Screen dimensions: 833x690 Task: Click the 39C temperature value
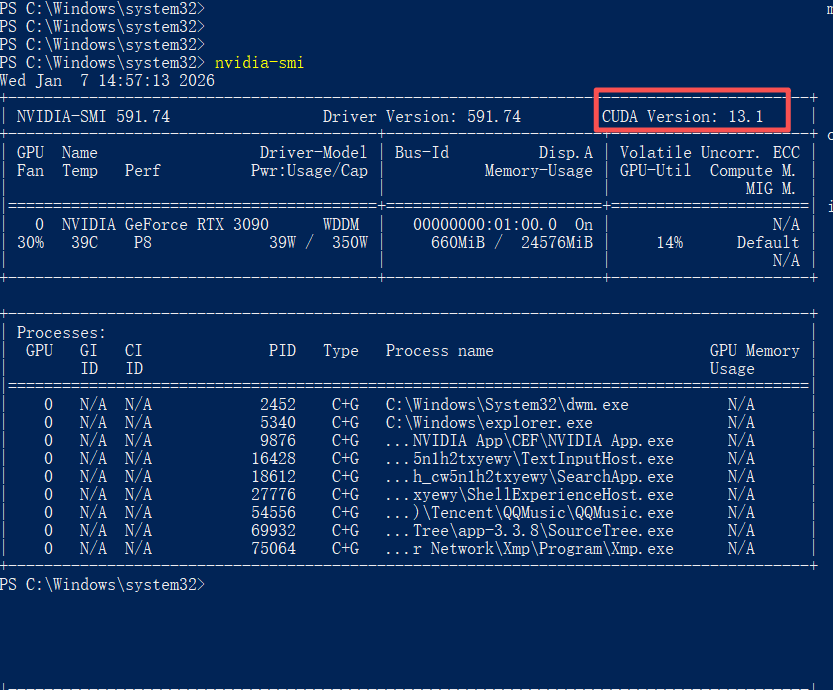(84, 243)
